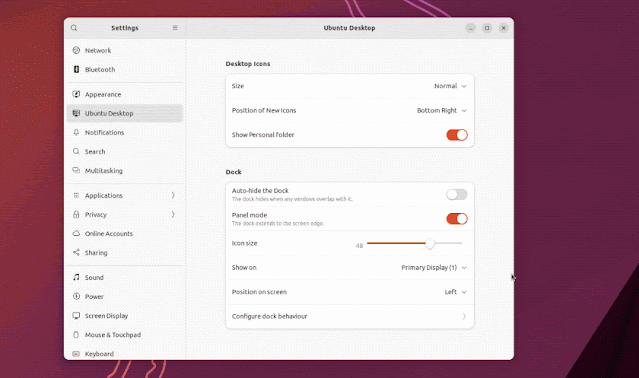Open Position of New Icons dropdown
This screenshot has width=639, height=378.
point(442,110)
